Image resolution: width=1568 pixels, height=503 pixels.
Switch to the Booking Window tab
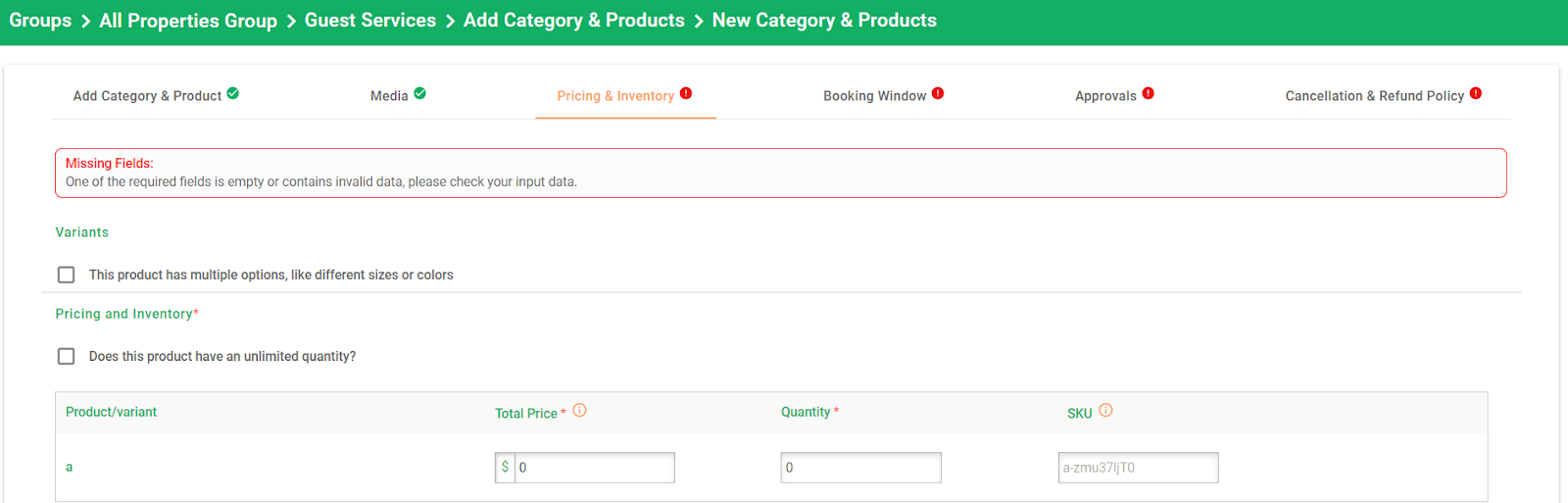click(874, 96)
